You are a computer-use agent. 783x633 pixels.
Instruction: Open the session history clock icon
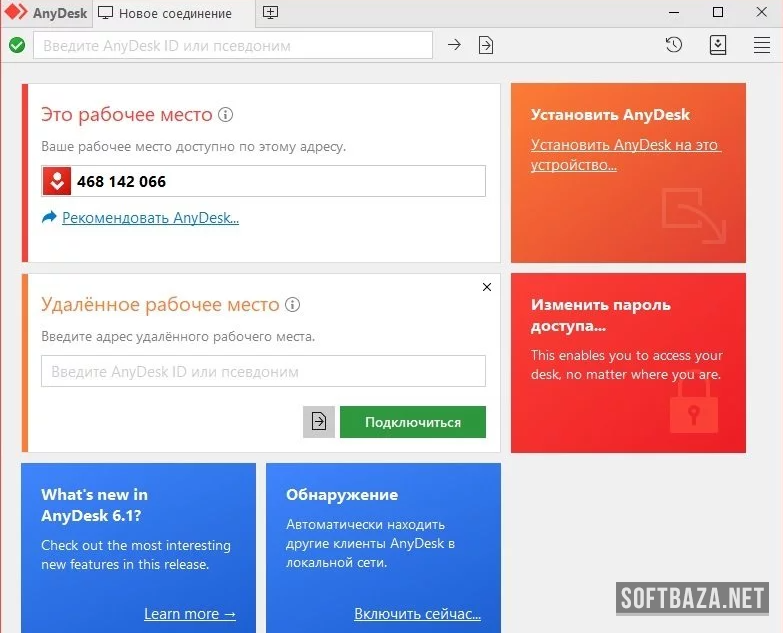[x=674, y=45]
